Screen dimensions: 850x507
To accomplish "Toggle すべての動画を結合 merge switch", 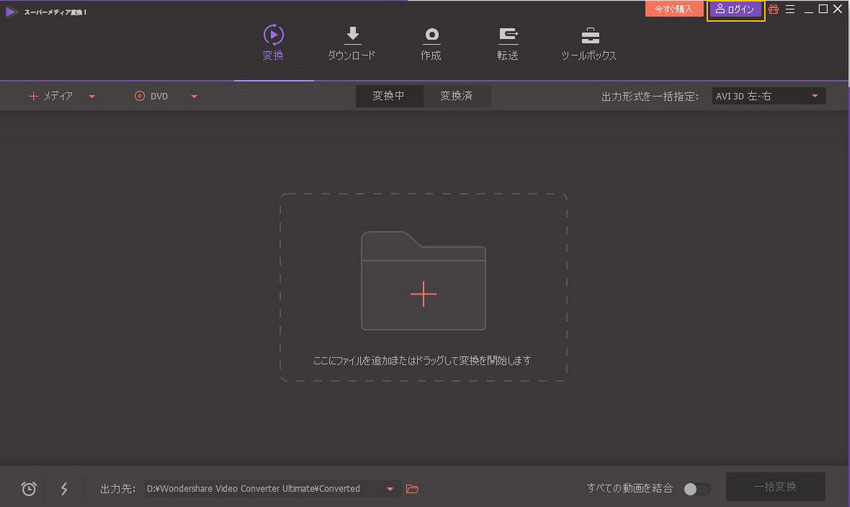I will tap(697, 489).
